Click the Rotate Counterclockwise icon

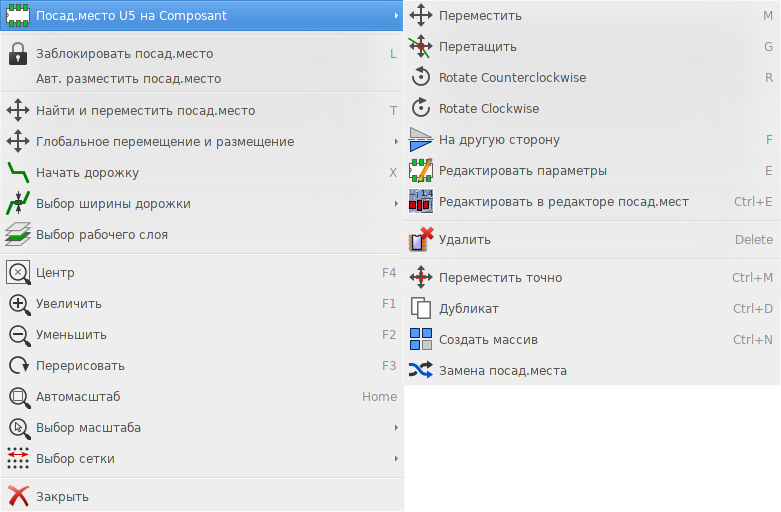coord(421,77)
